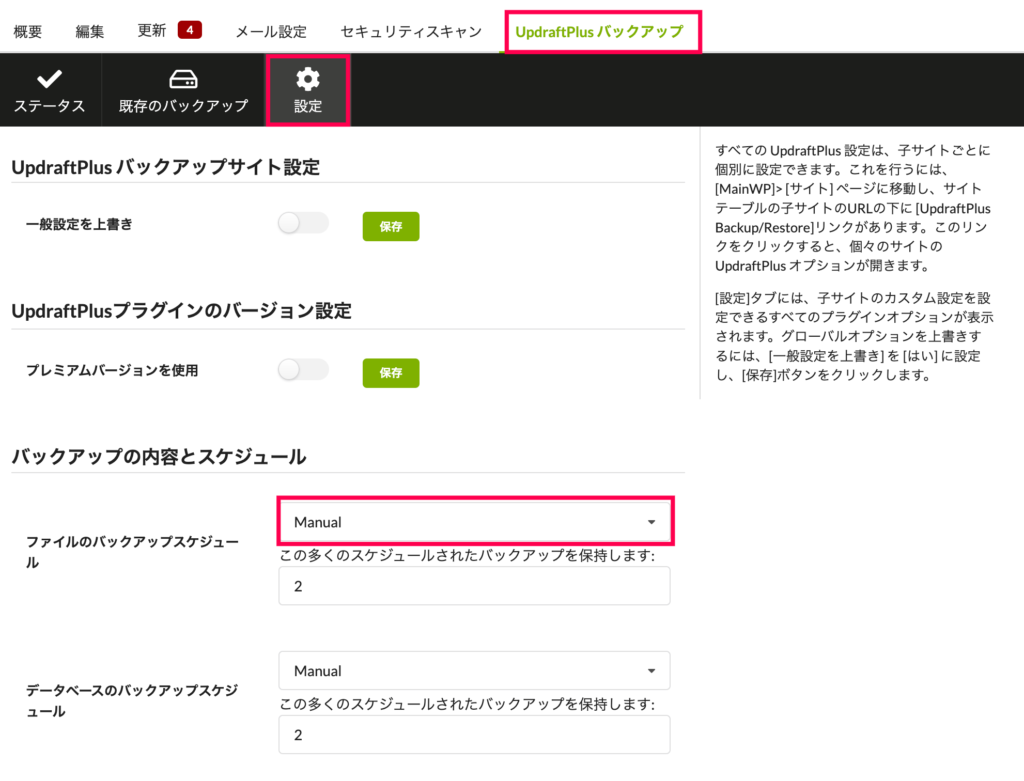Click the ファイルのバックアップスケジュール label

132,552
